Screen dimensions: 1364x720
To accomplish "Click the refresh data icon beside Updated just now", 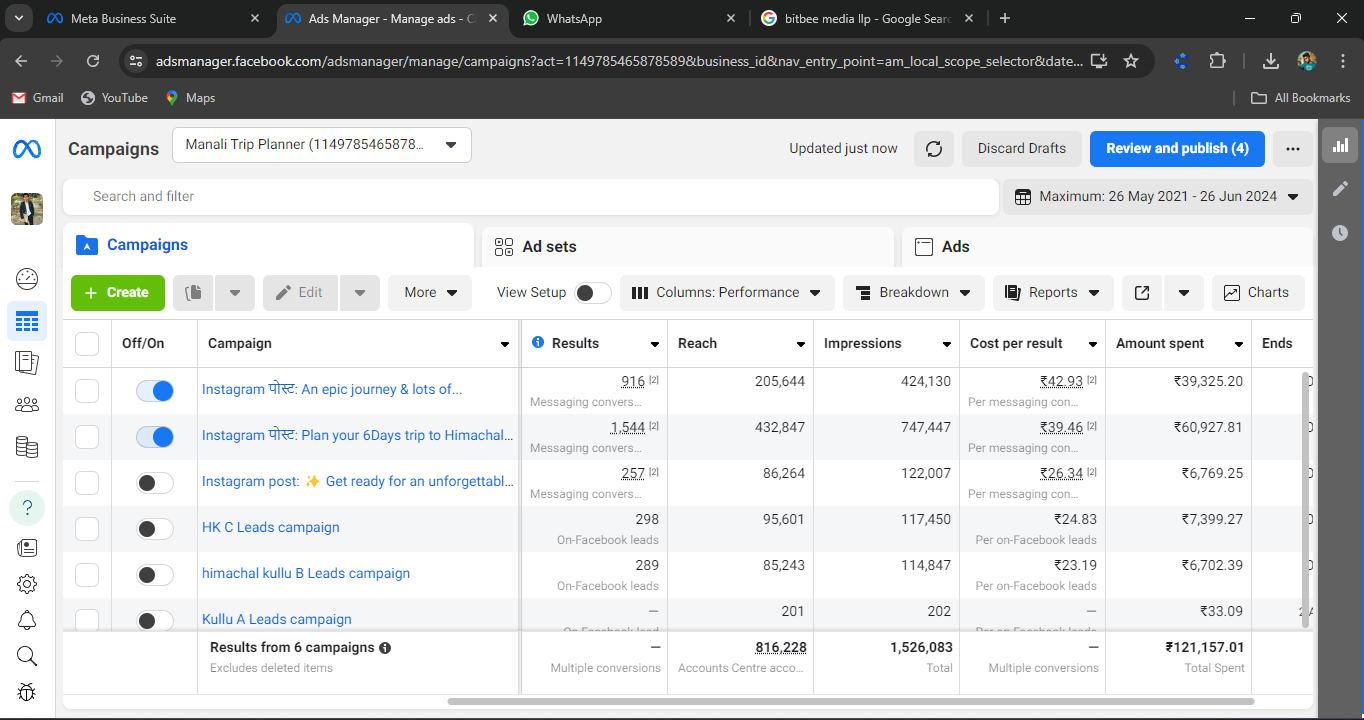I will tap(934, 149).
